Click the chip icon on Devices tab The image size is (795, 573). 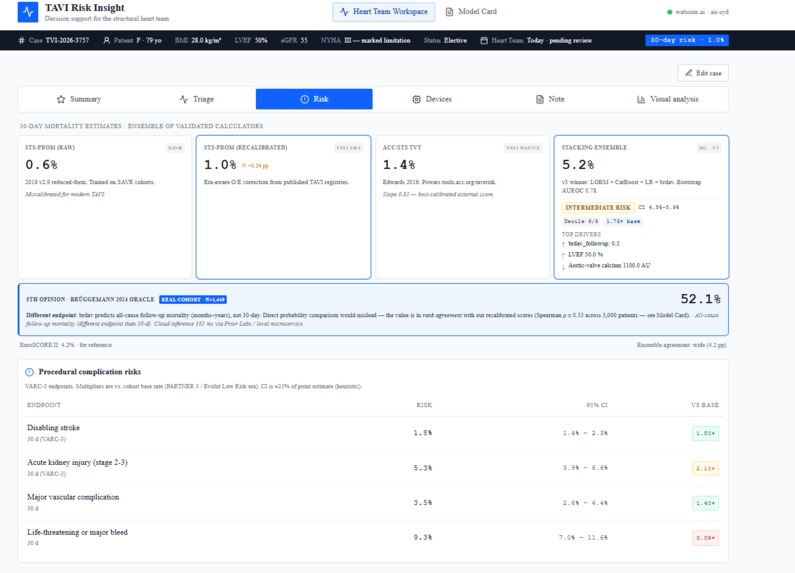[416, 99]
